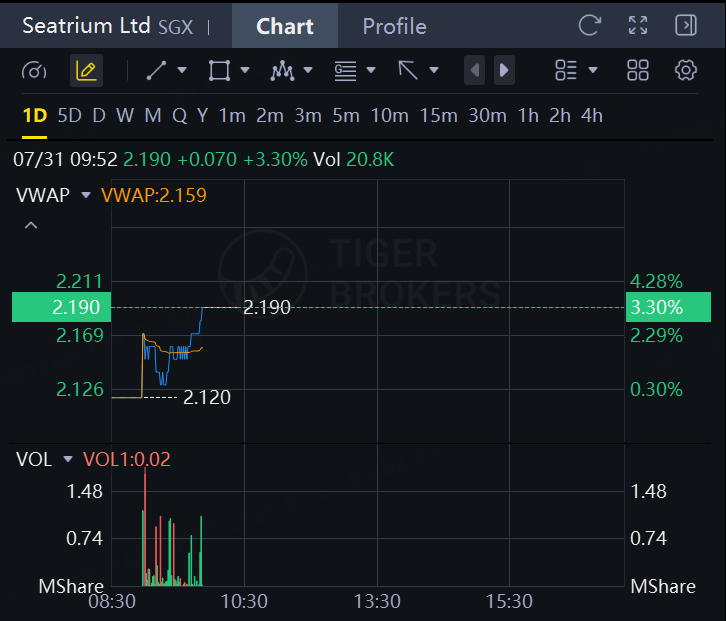Click the green 2.190 current price tag
This screenshot has height=621, width=726.
[62, 307]
